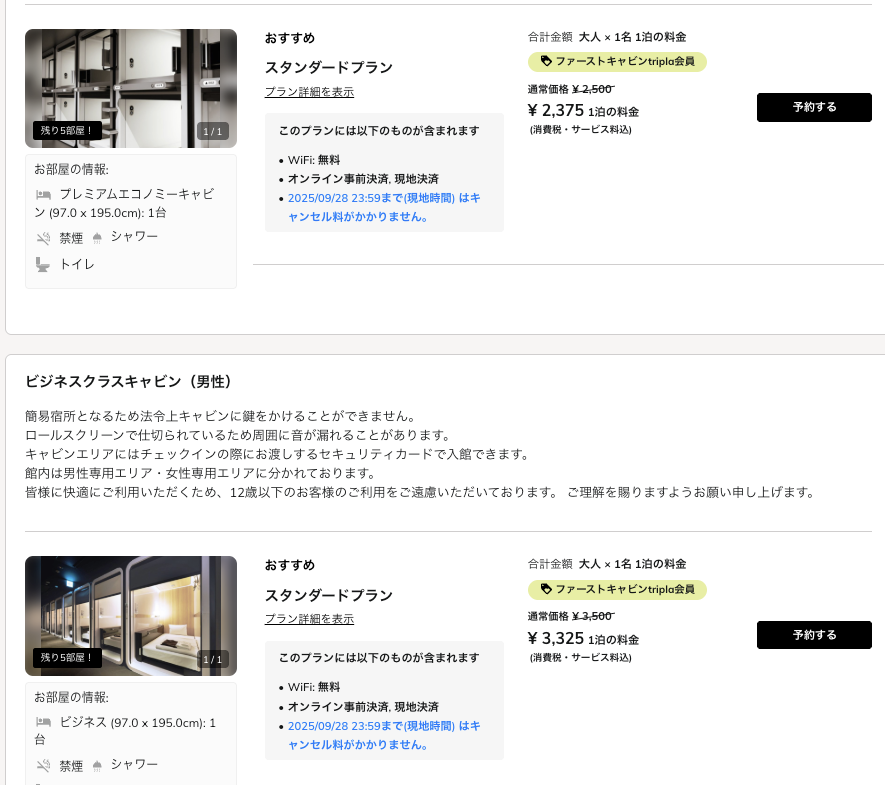Click the bed icon beside ビジネス room info

(x=43, y=722)
